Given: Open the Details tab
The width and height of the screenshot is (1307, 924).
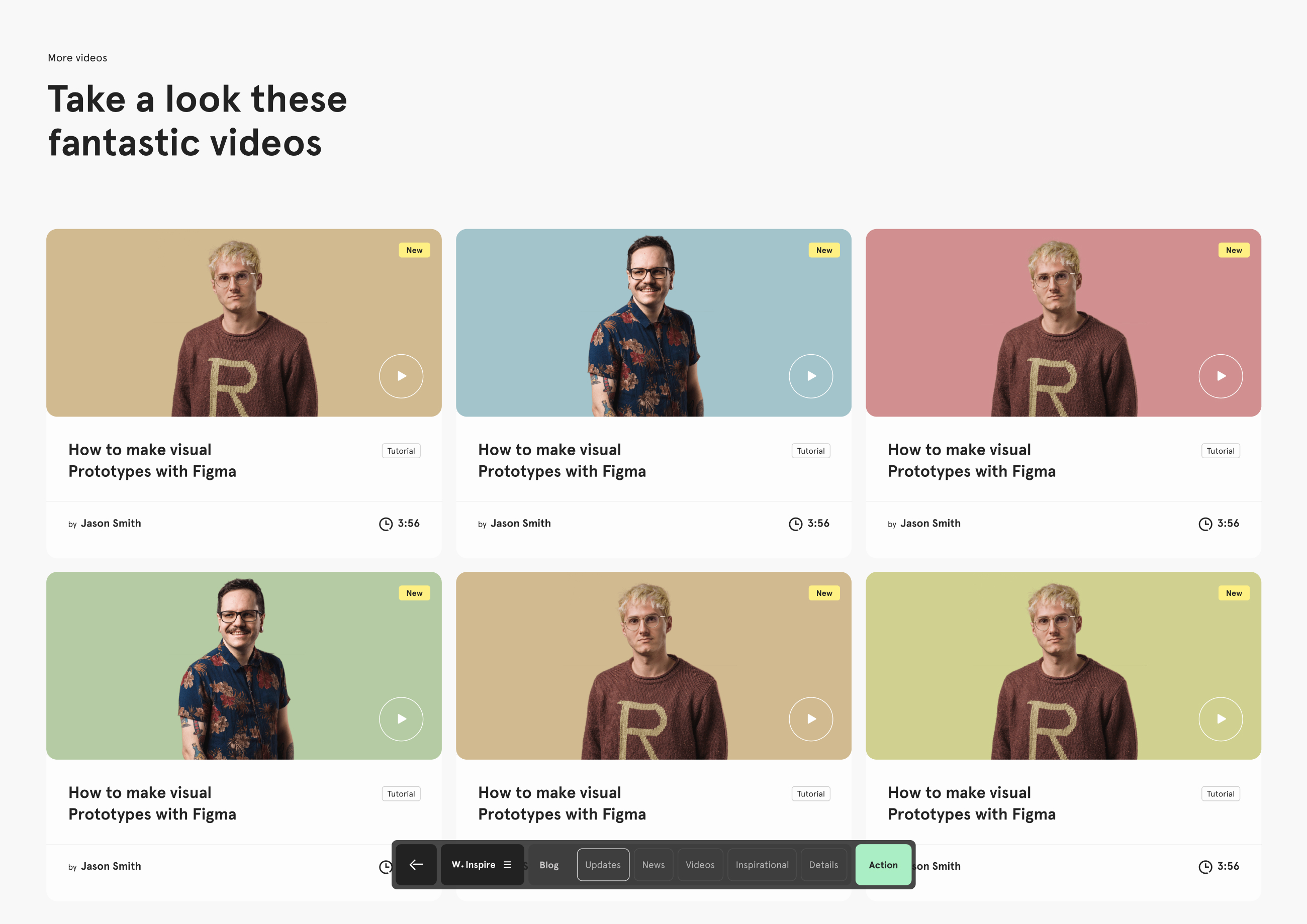Looking at the screenshot, I should pyautogui.click(x=823, y=864).
